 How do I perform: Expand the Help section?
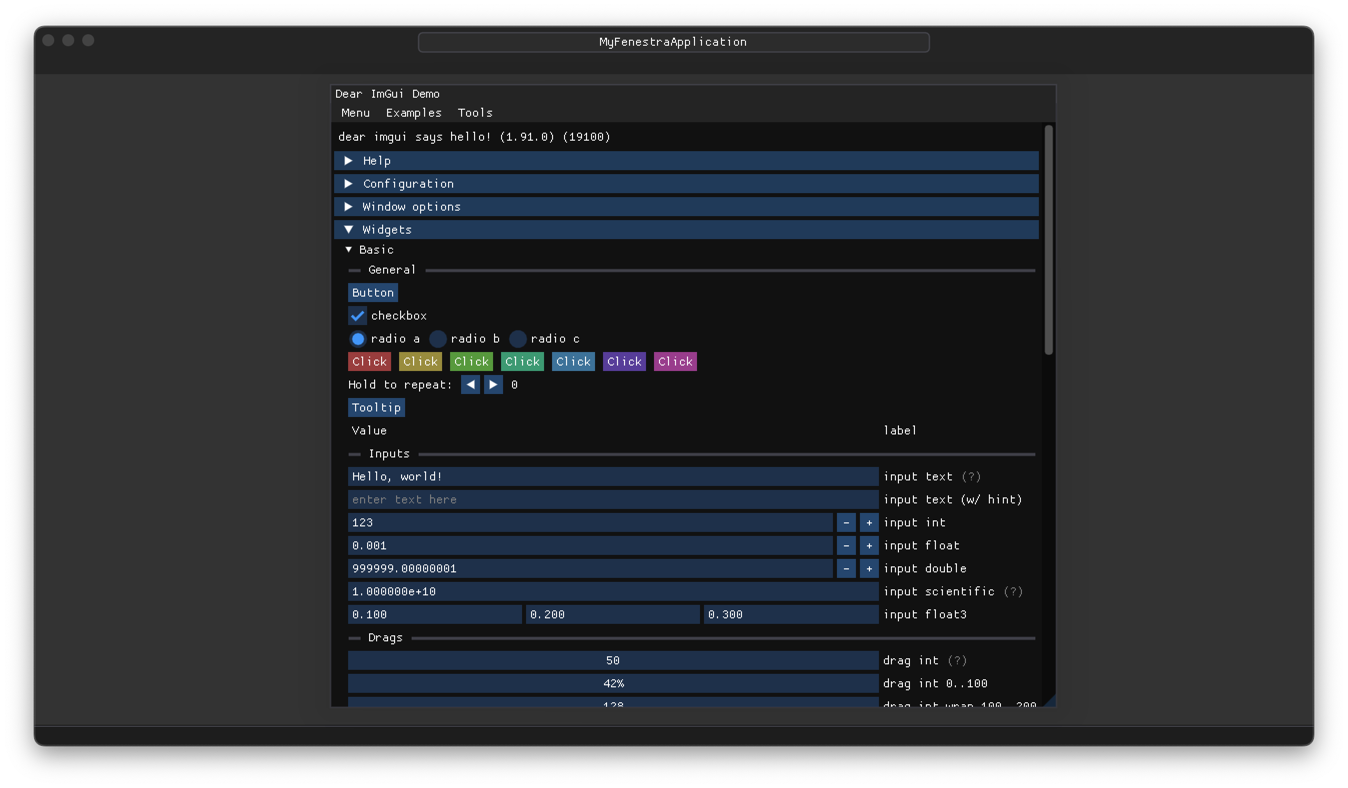point(686,160)
